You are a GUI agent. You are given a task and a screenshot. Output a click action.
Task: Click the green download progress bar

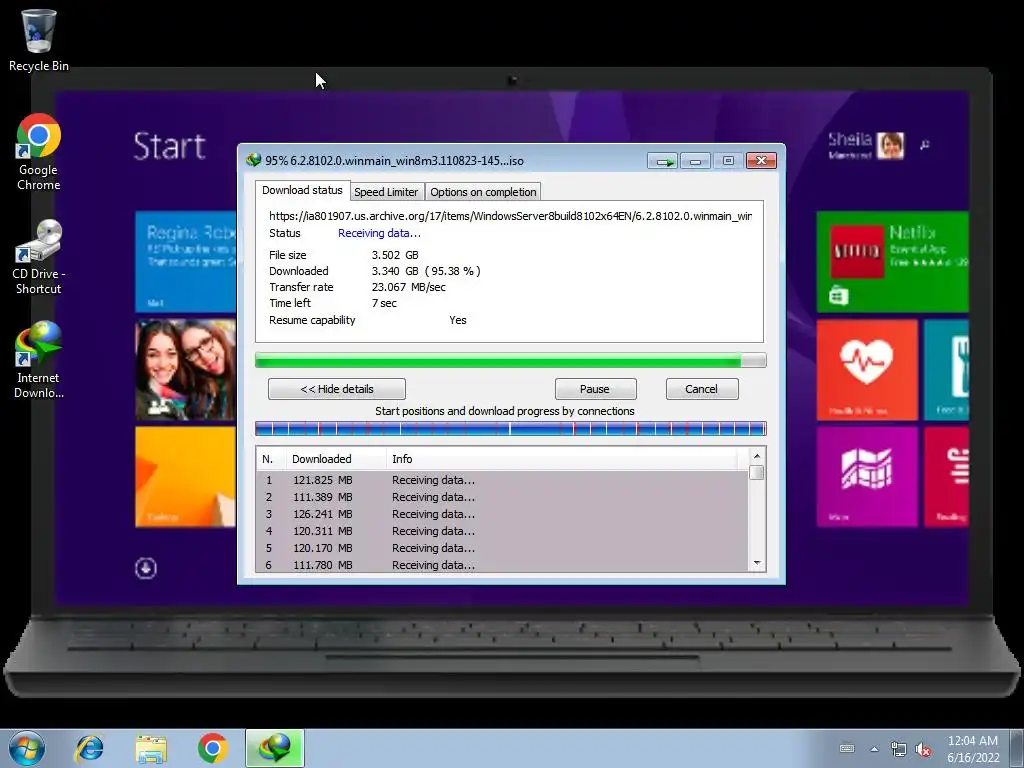point(511,360)
